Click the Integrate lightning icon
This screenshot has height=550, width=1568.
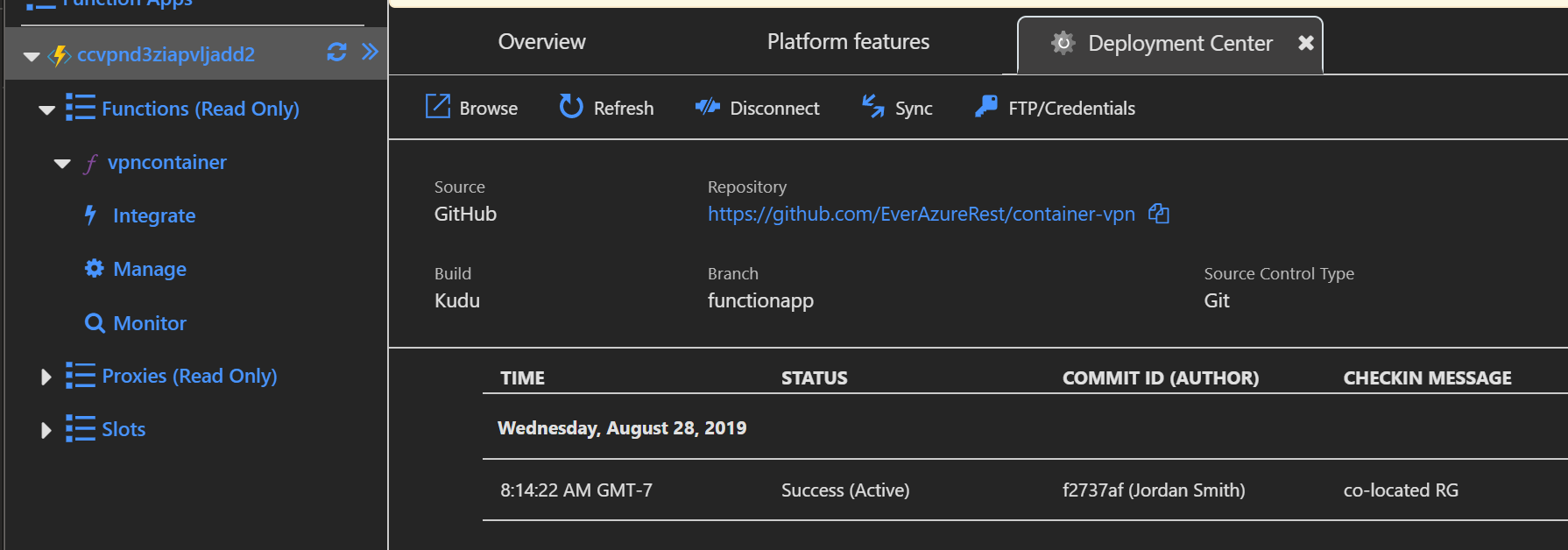(x=90, y=215)
